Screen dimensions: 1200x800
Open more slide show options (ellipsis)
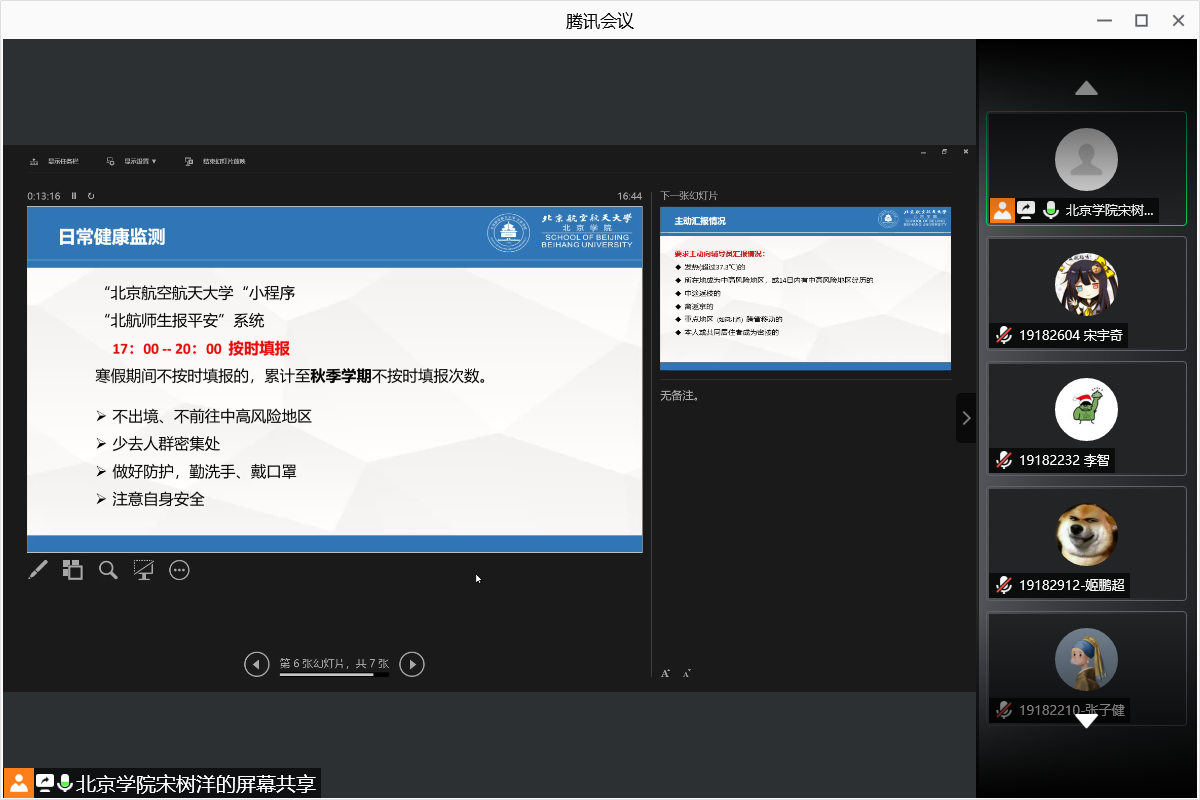tap(179, 570)
